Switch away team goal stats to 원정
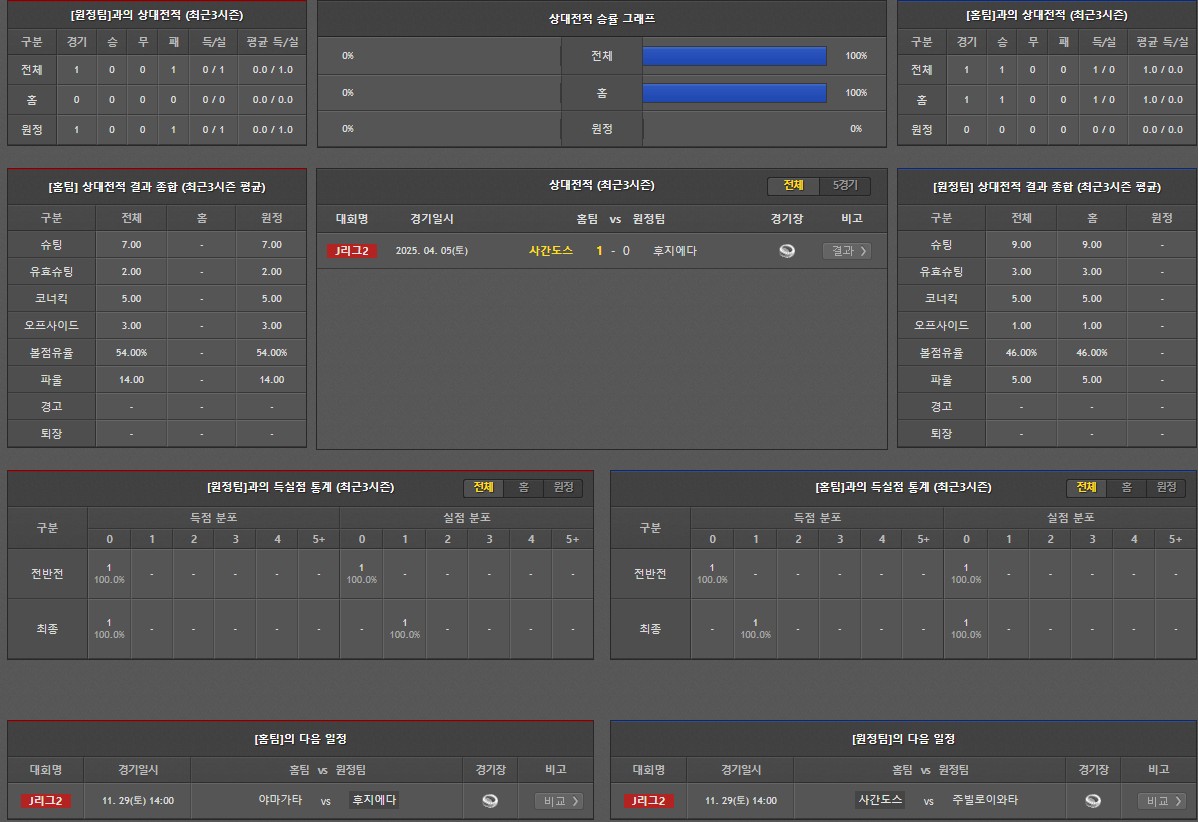The width and height of the screenshot is (1198, 822). tap(1166, 487)
